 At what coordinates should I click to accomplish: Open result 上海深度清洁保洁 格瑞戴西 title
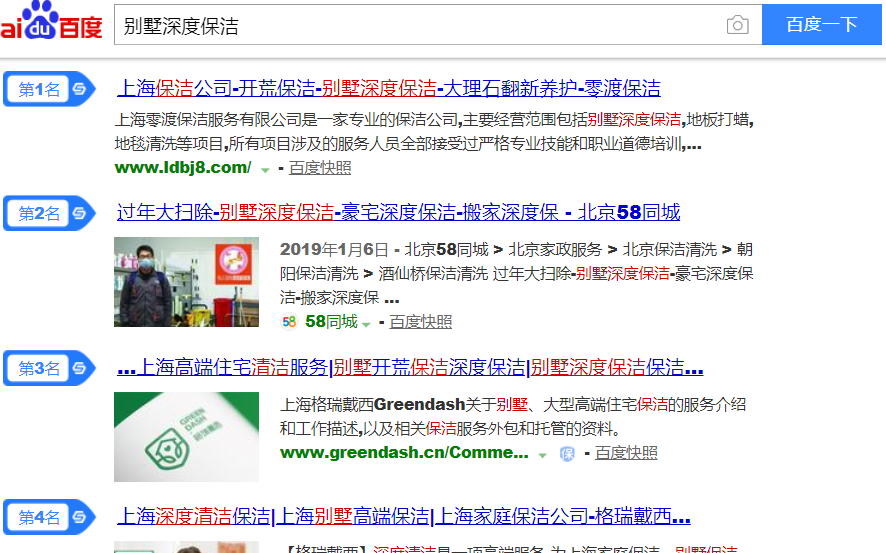tap(403, 516)
